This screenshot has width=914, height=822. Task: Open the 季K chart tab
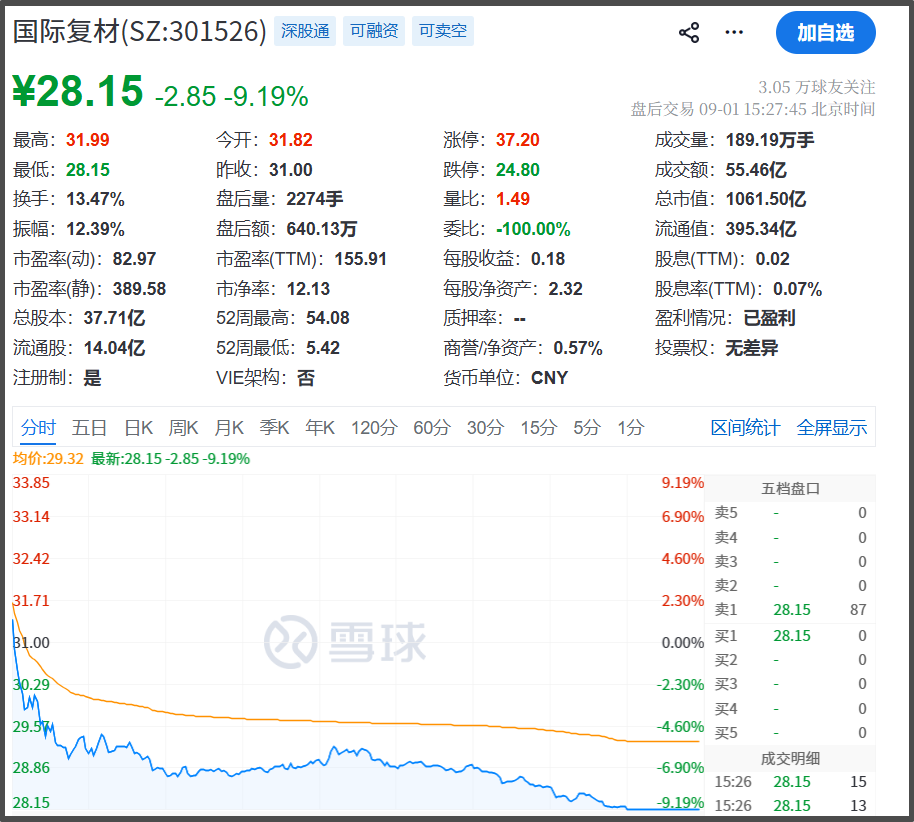(275, 428)
